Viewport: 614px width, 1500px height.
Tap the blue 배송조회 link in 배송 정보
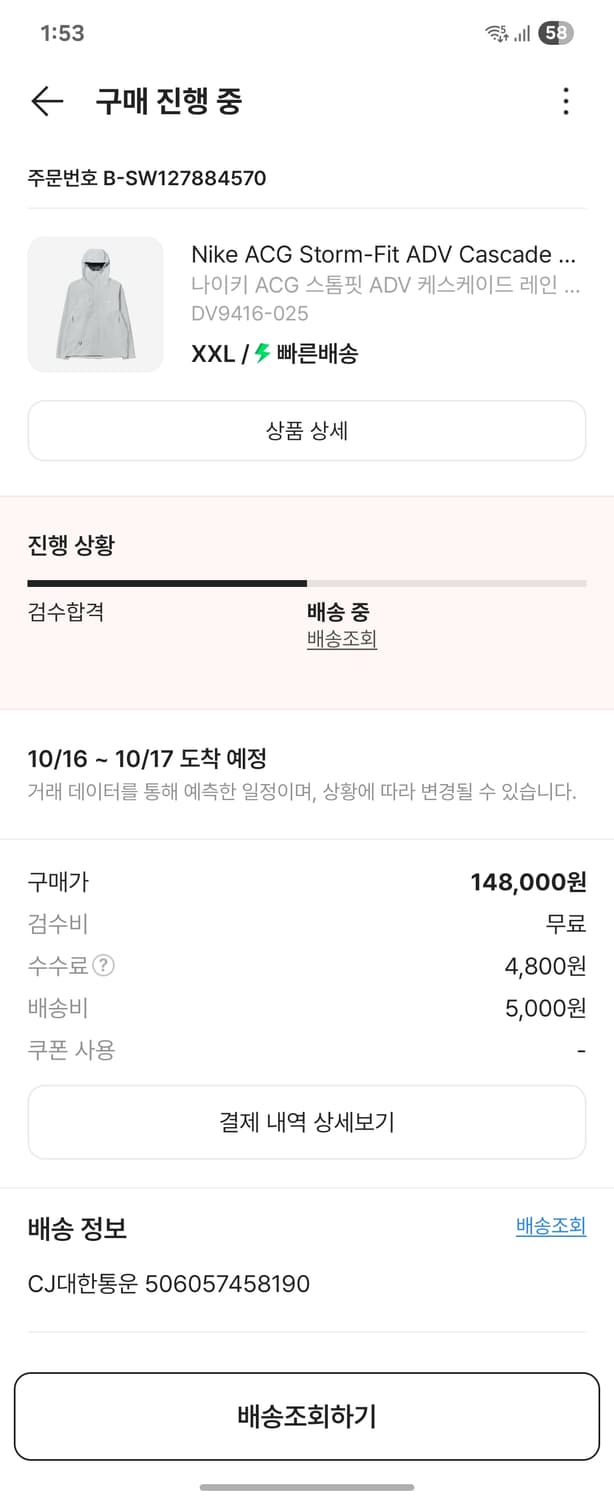550,1226
